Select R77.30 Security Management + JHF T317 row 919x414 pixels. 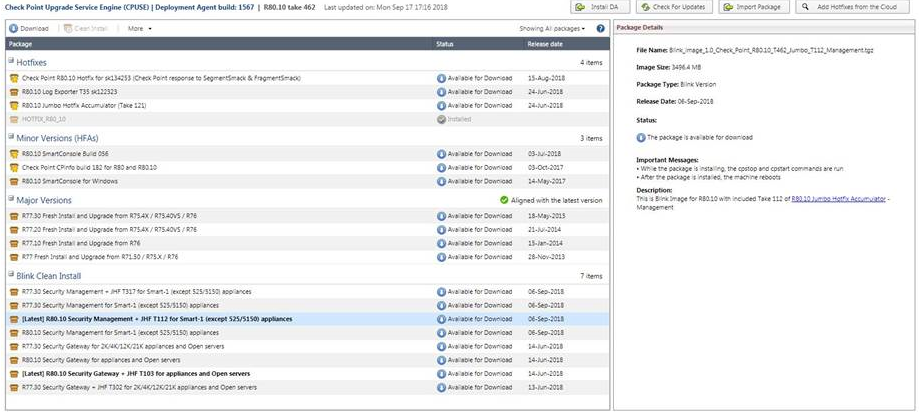(x=307, y=291)
